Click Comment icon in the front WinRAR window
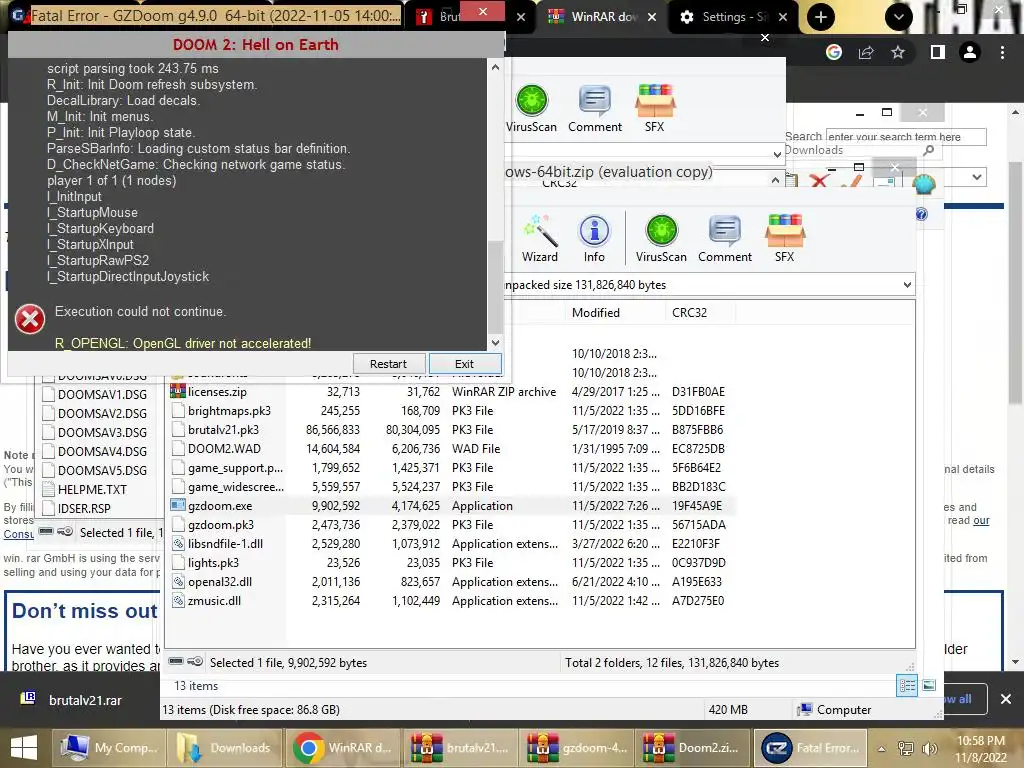The width and height of the screenshot is (1024, 768). click(725, 238)
